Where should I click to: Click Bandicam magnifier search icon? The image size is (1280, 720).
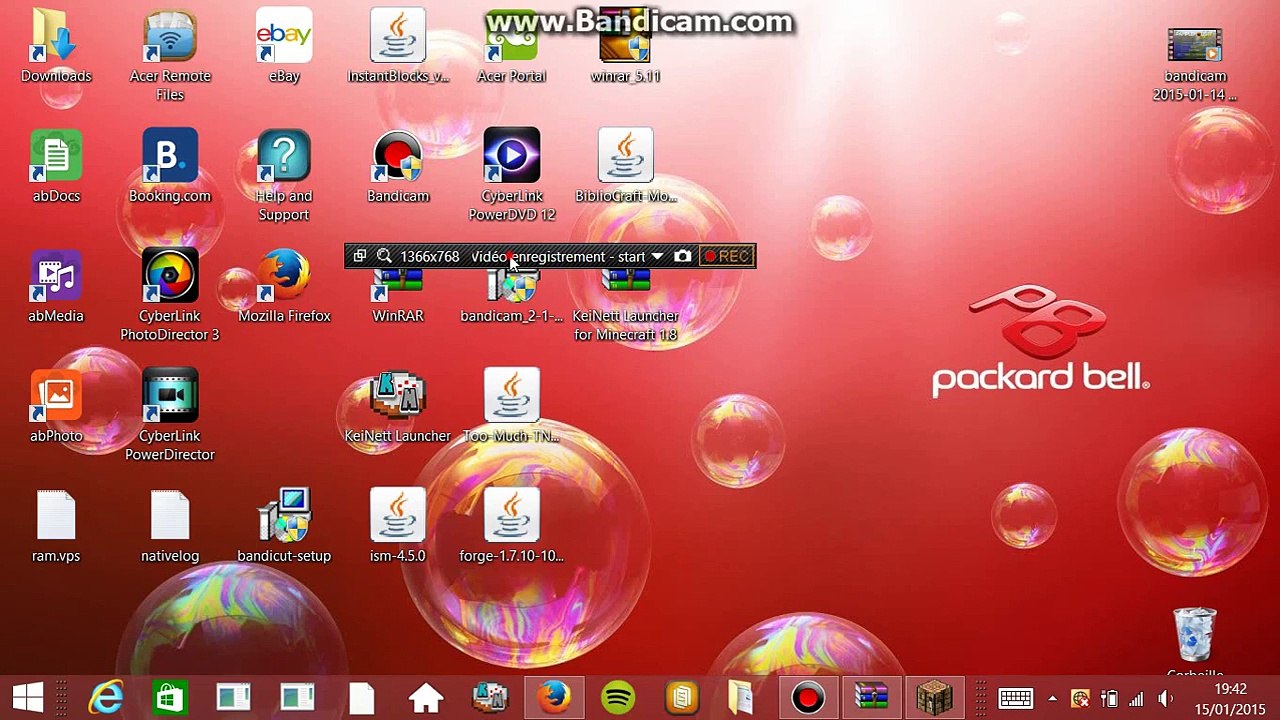(x=384, y=257)
